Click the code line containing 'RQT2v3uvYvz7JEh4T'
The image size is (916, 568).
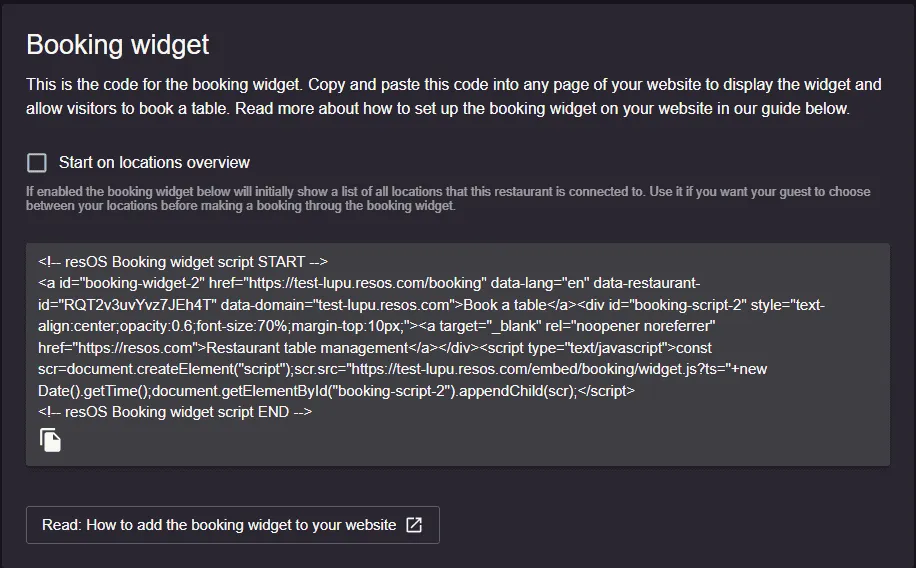(431, 305)
